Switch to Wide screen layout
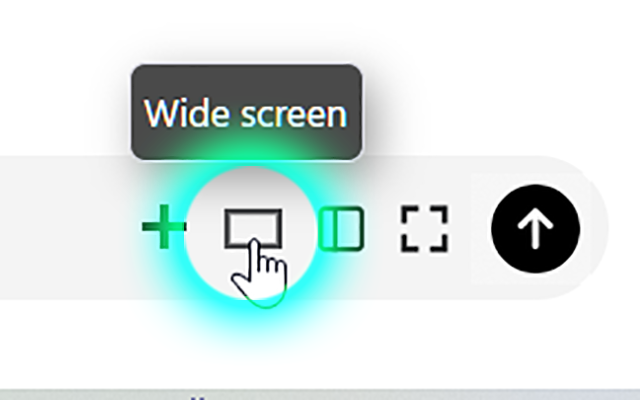640x400 pixels. pyautogui.click(x=253, y=229)
